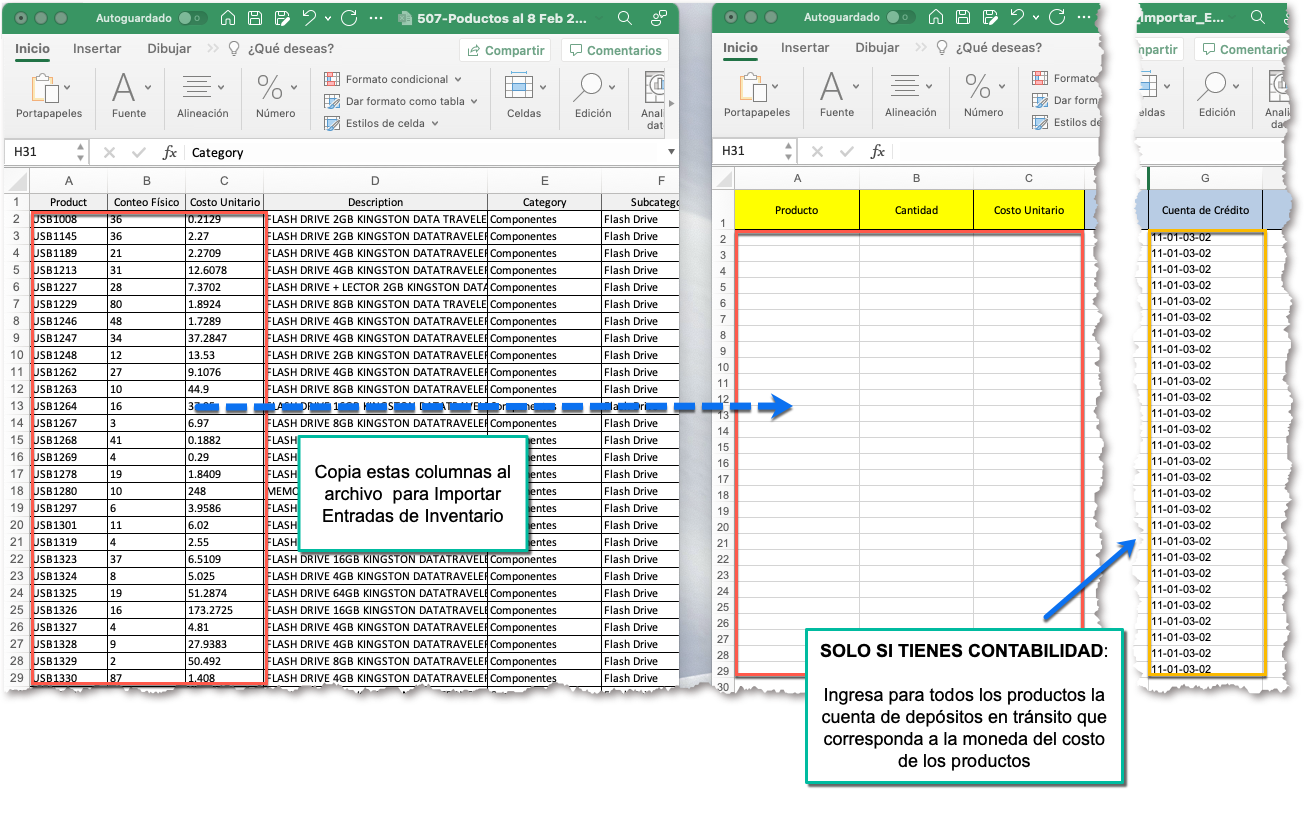This screenshot has width=1304, height=820.
Task: Select cell USB1008 in 507-Poductos sheet
Action: coord(69,219)
